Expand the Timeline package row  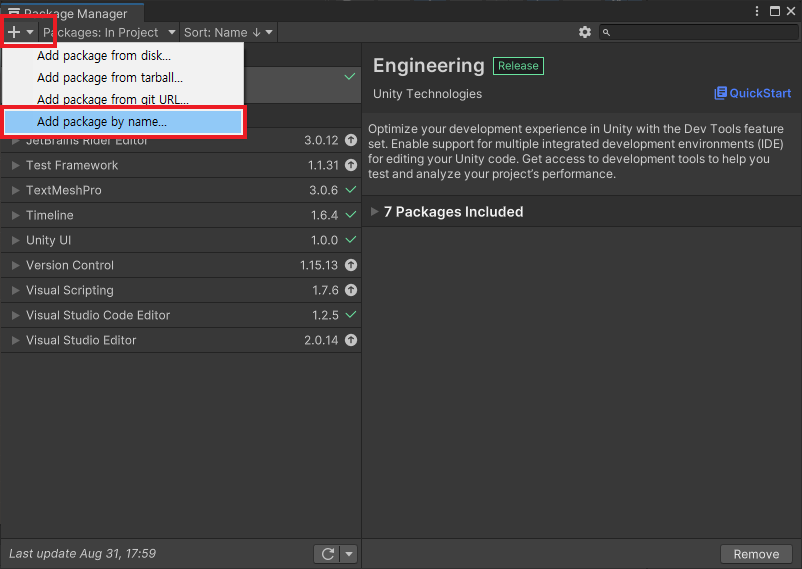15,215
